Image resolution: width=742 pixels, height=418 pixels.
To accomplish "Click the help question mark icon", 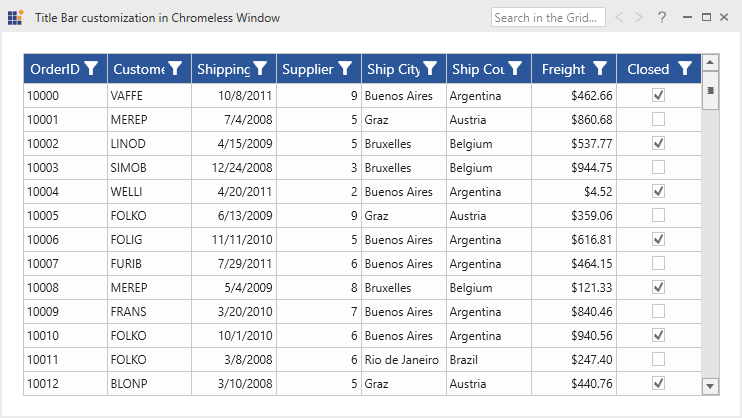I will (x=662, y=18).
